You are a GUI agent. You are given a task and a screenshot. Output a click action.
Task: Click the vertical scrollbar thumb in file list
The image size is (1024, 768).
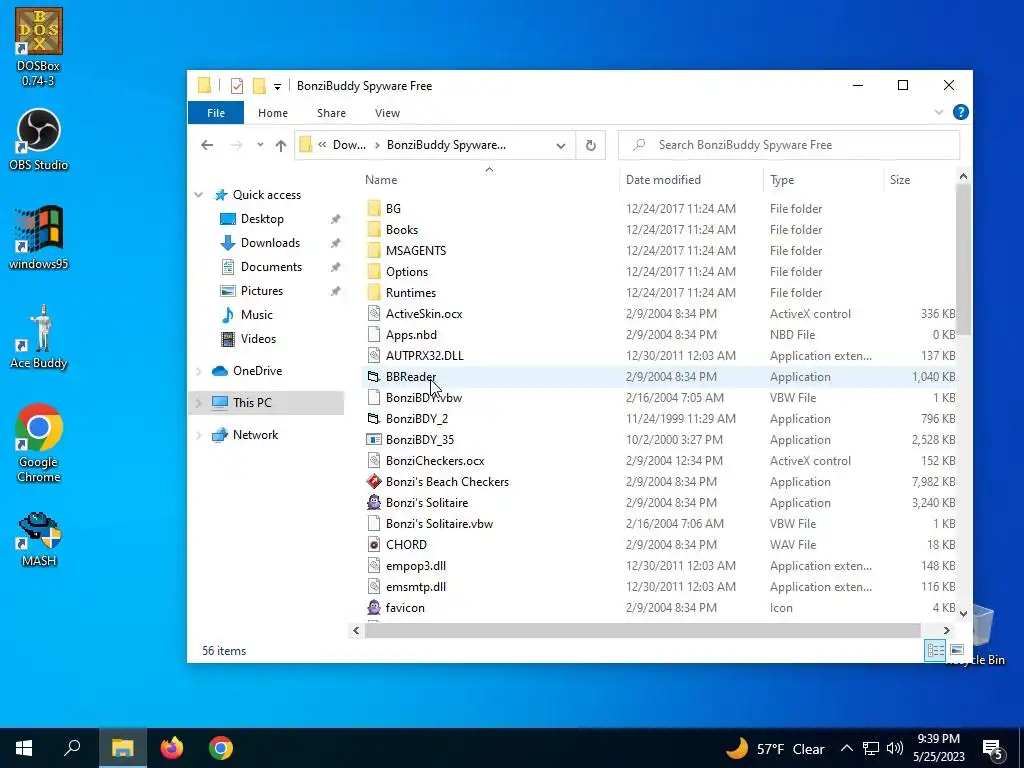(x=963, y=259)
